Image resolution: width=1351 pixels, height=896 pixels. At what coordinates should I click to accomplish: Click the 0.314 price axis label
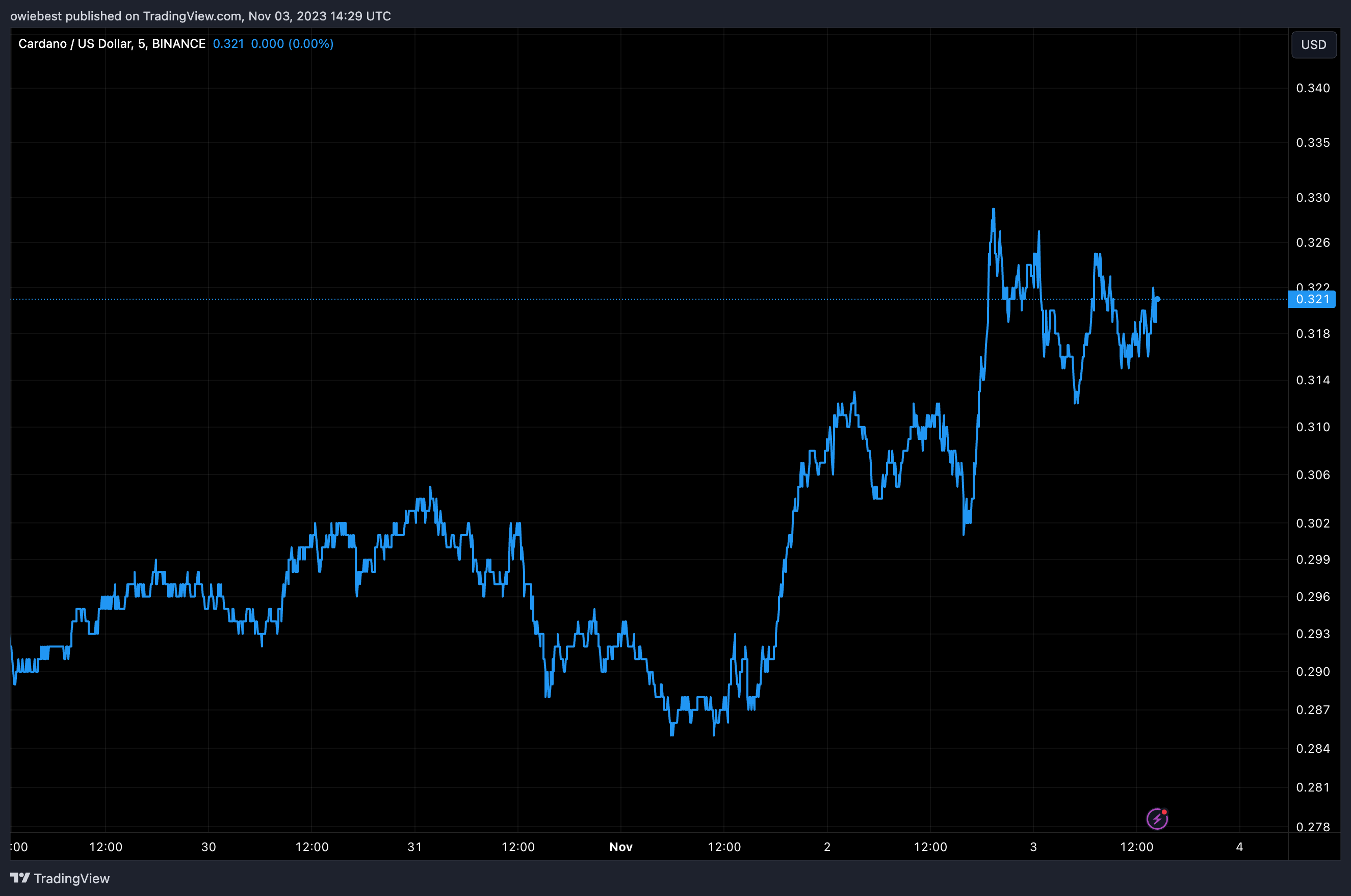[x=1313, y=380]
